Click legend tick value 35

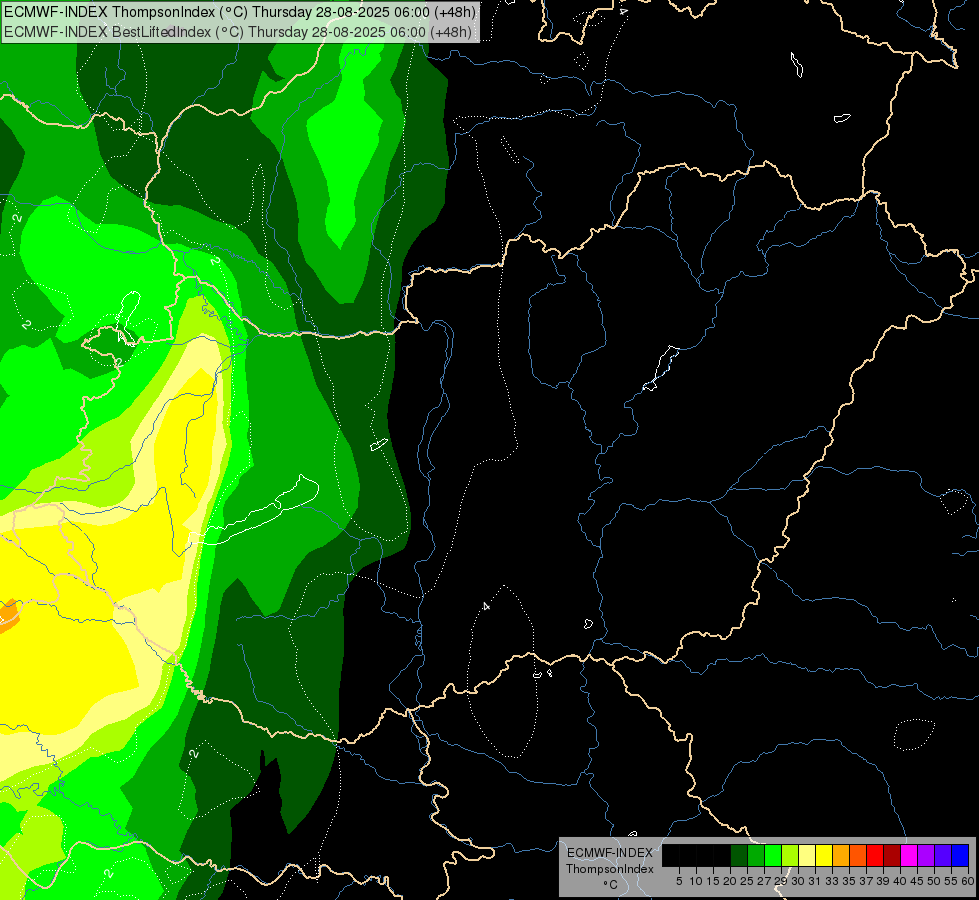pos(849,881)
